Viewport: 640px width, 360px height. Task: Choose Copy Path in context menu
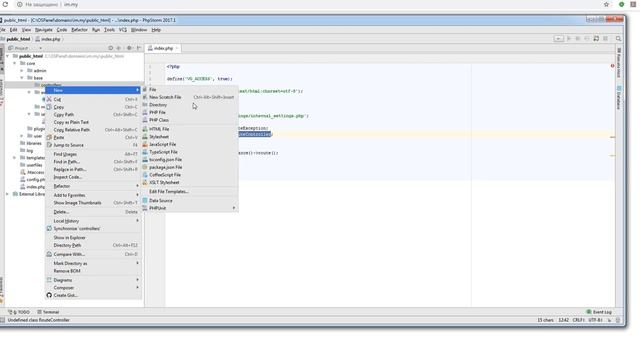[93, 115]
